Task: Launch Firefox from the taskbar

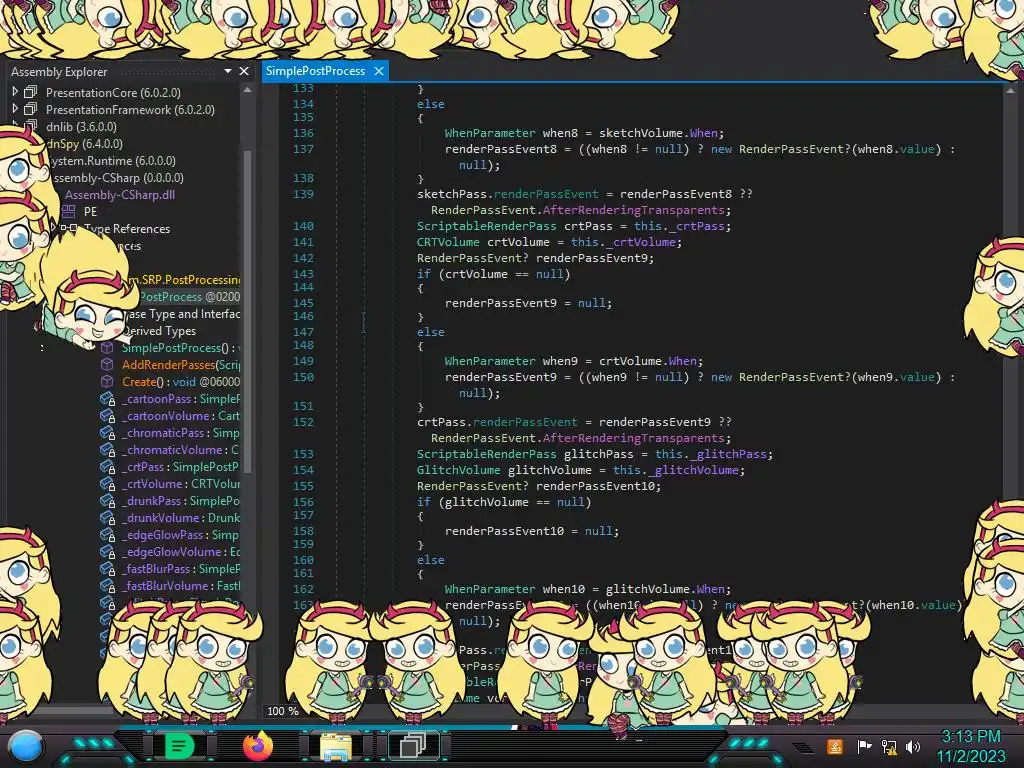Action: tap(258, 745)
